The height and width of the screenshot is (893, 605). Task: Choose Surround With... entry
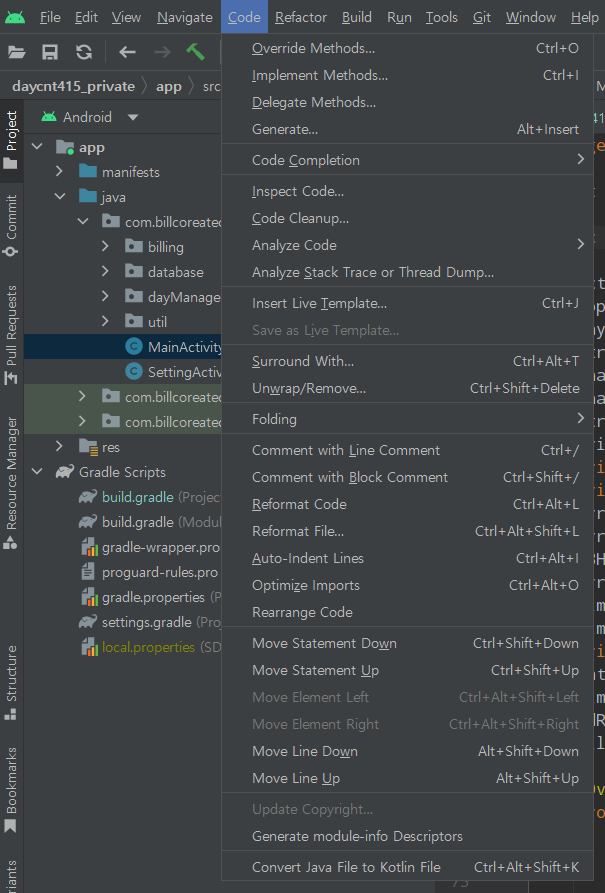click(x=407, y=361)
